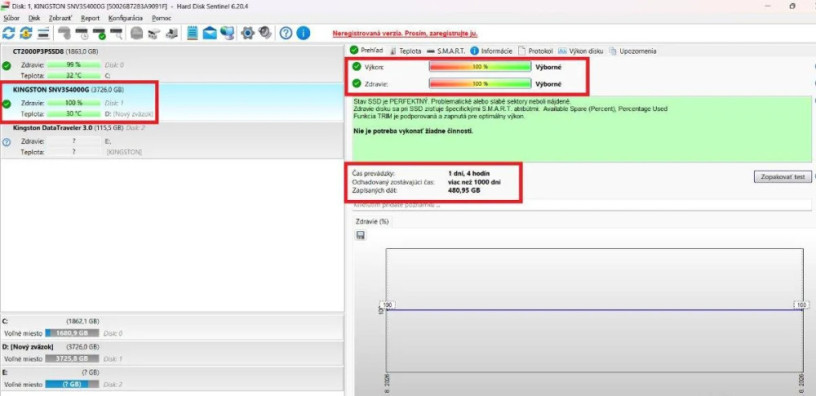This screenshot has width=816, height=396.
Task: Switch to the Informácie tab
Action: [x=491, y=51]
